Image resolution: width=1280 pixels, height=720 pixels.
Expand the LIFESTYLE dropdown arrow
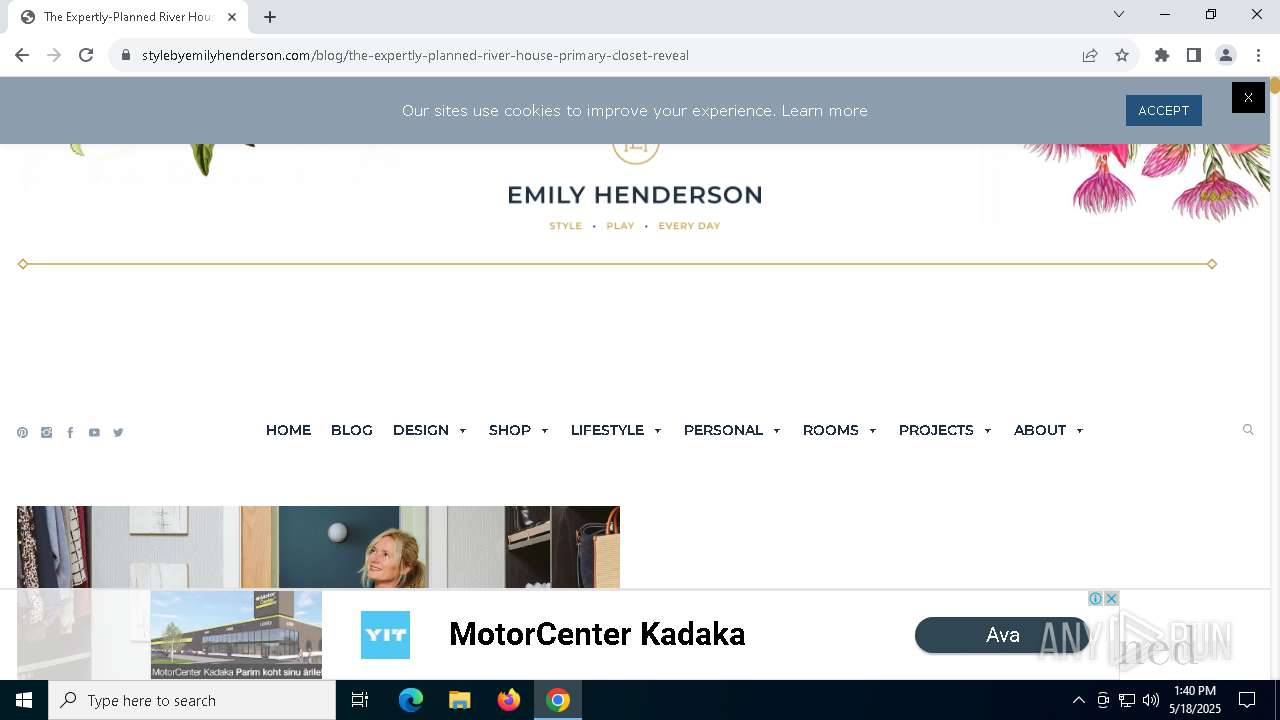pos(658,431)
